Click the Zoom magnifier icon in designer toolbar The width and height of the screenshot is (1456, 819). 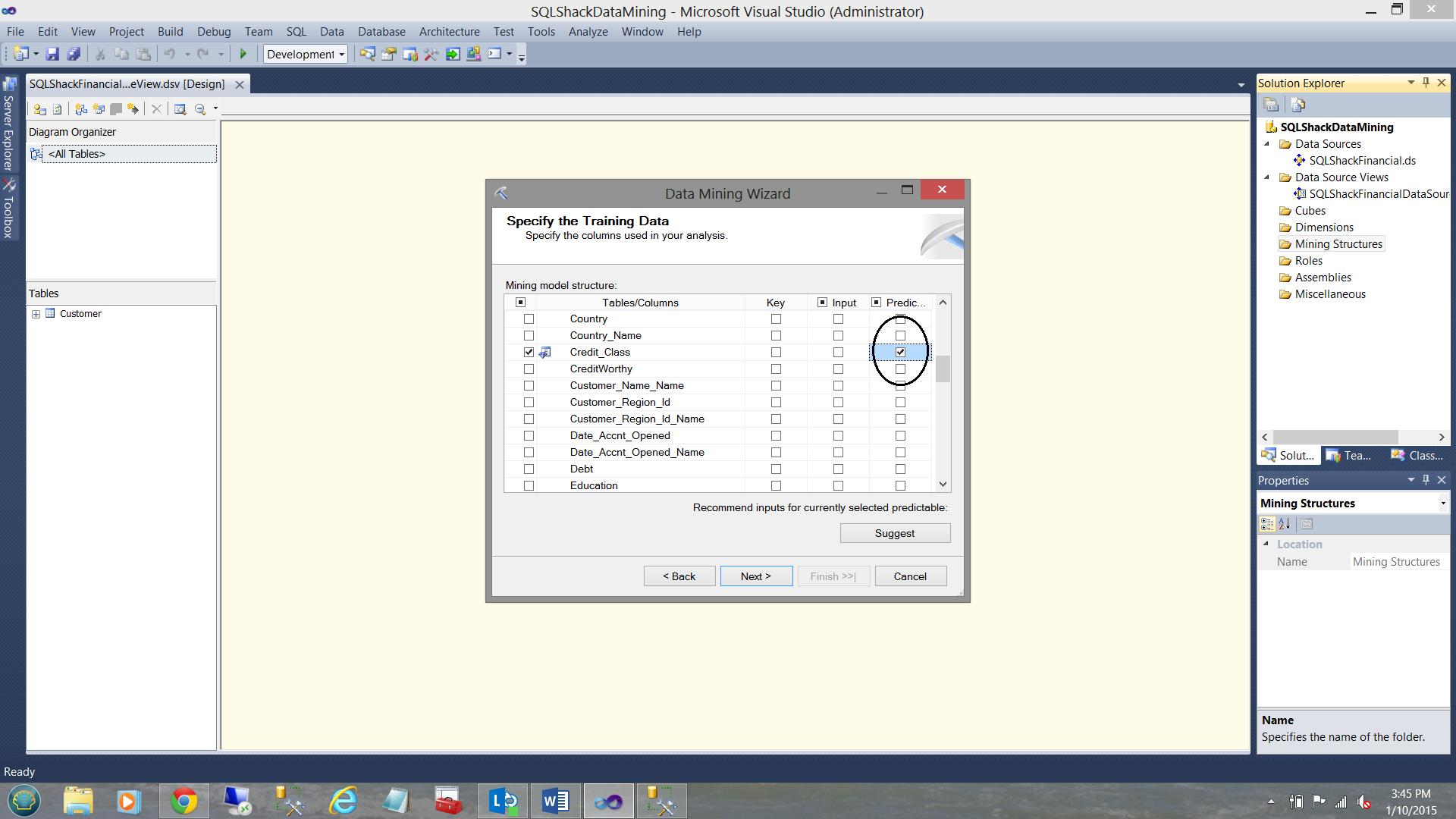click(200, 109)
